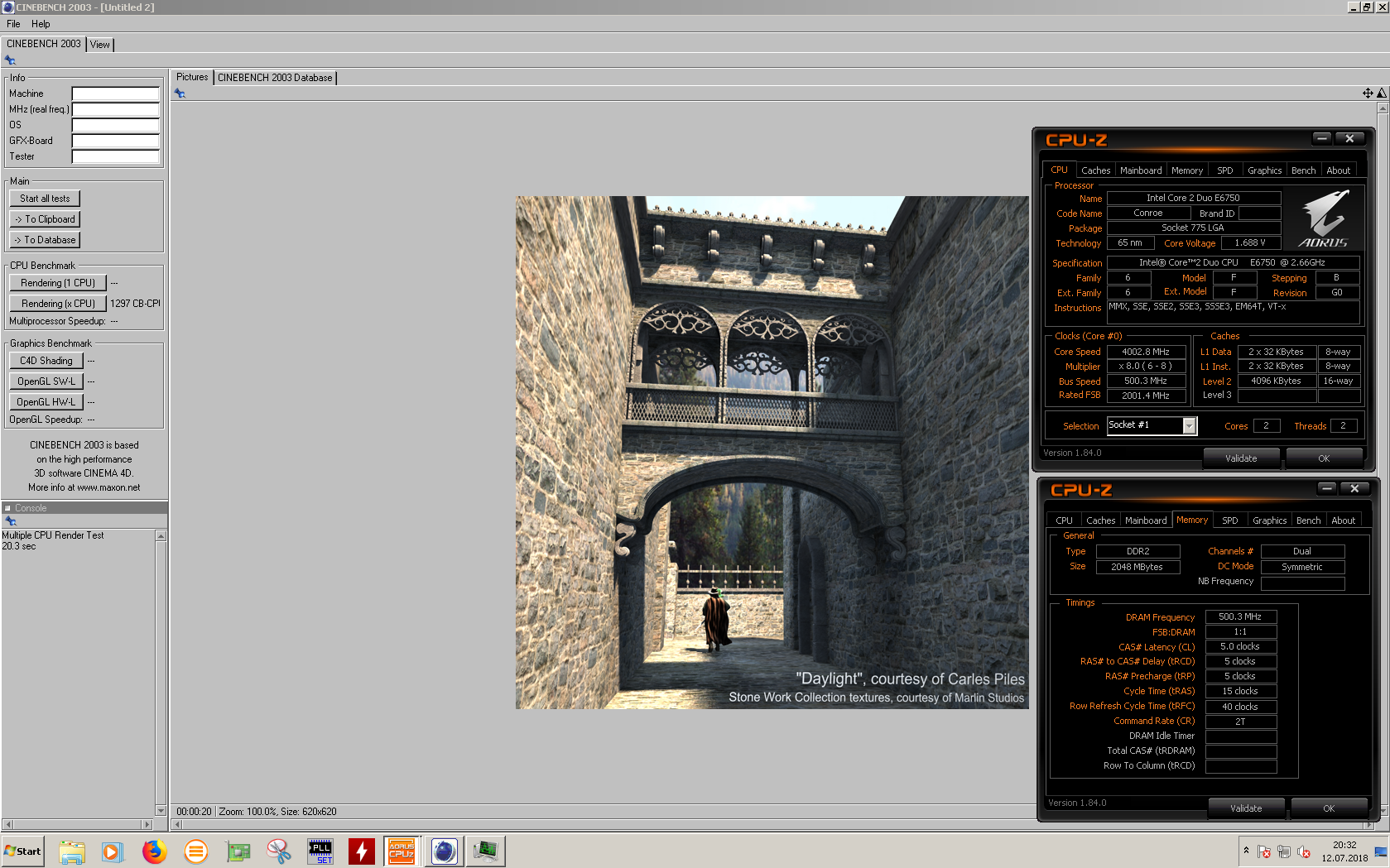
Task: Click the GFX-Board input field
Action: click(x=115, y=141)
